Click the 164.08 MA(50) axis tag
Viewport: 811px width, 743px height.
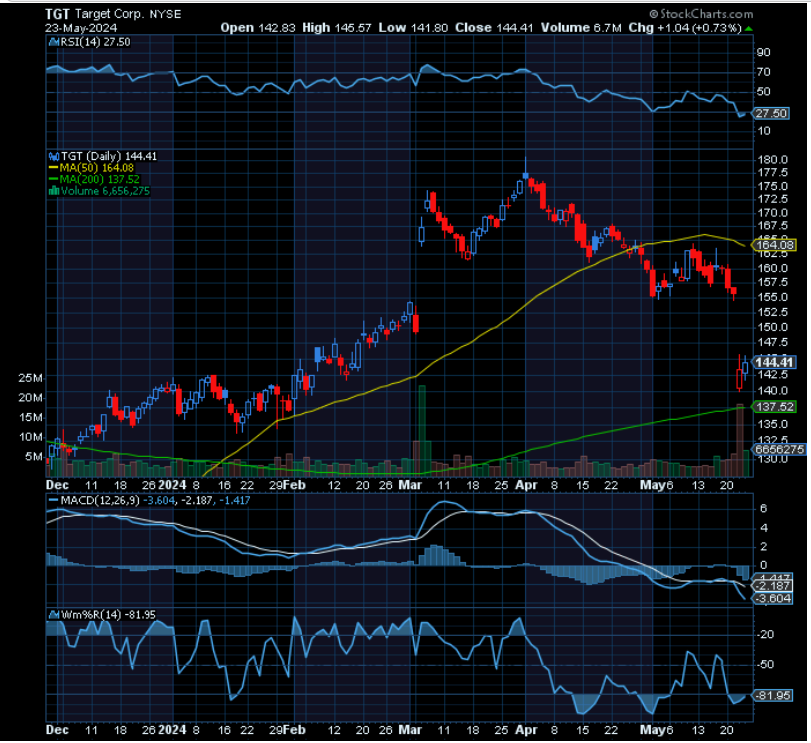tap(775, 243)
